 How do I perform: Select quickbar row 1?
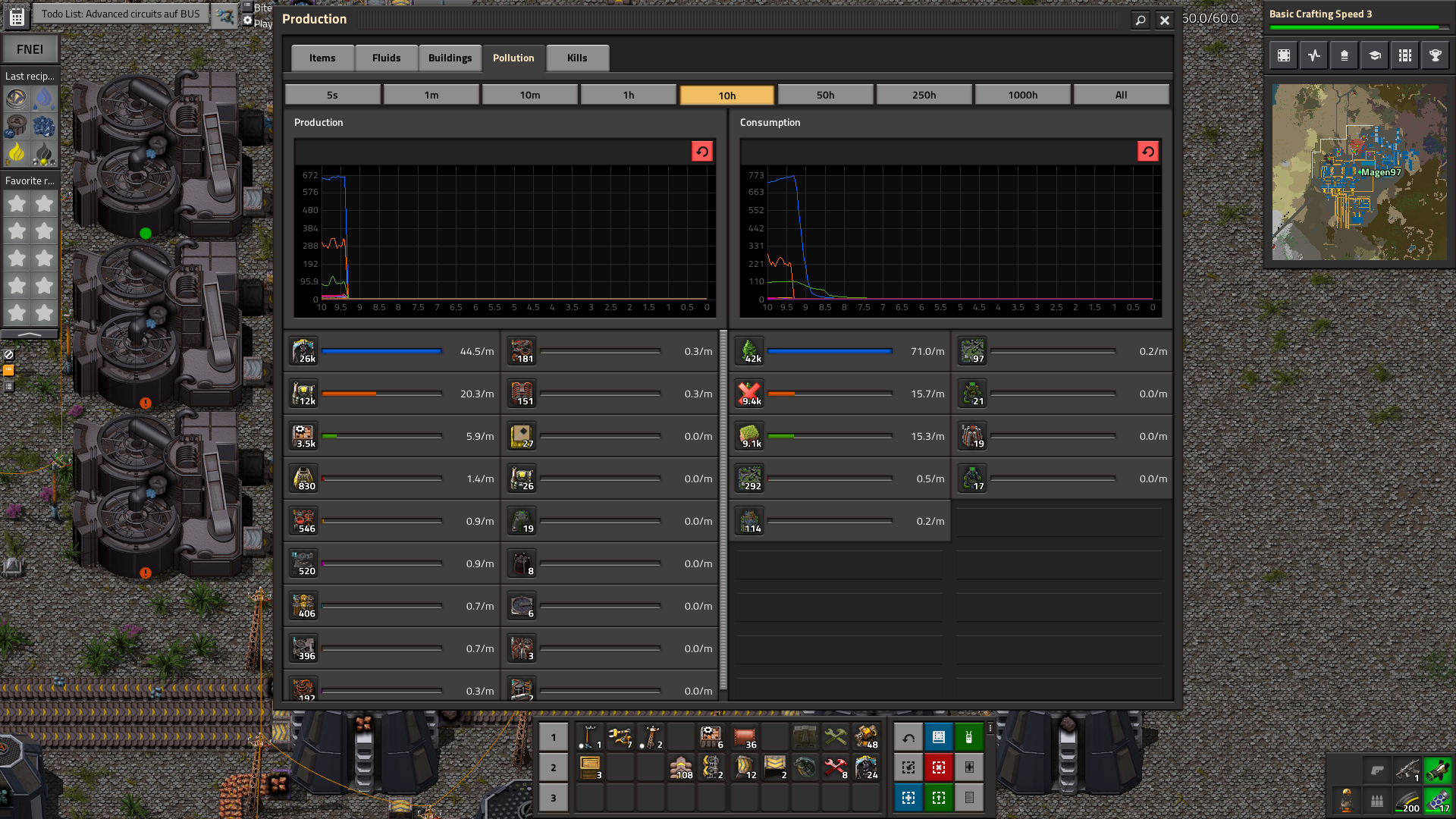click(x=554, y=737)
